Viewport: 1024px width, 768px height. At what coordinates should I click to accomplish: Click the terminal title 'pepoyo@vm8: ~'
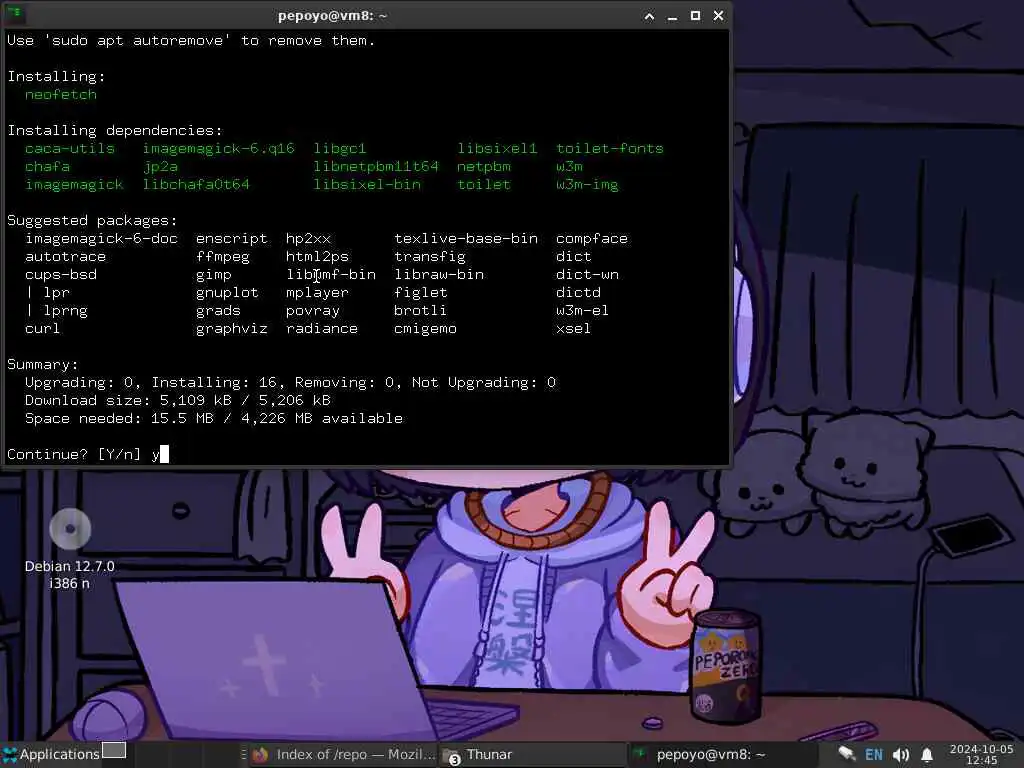(332, 16)
